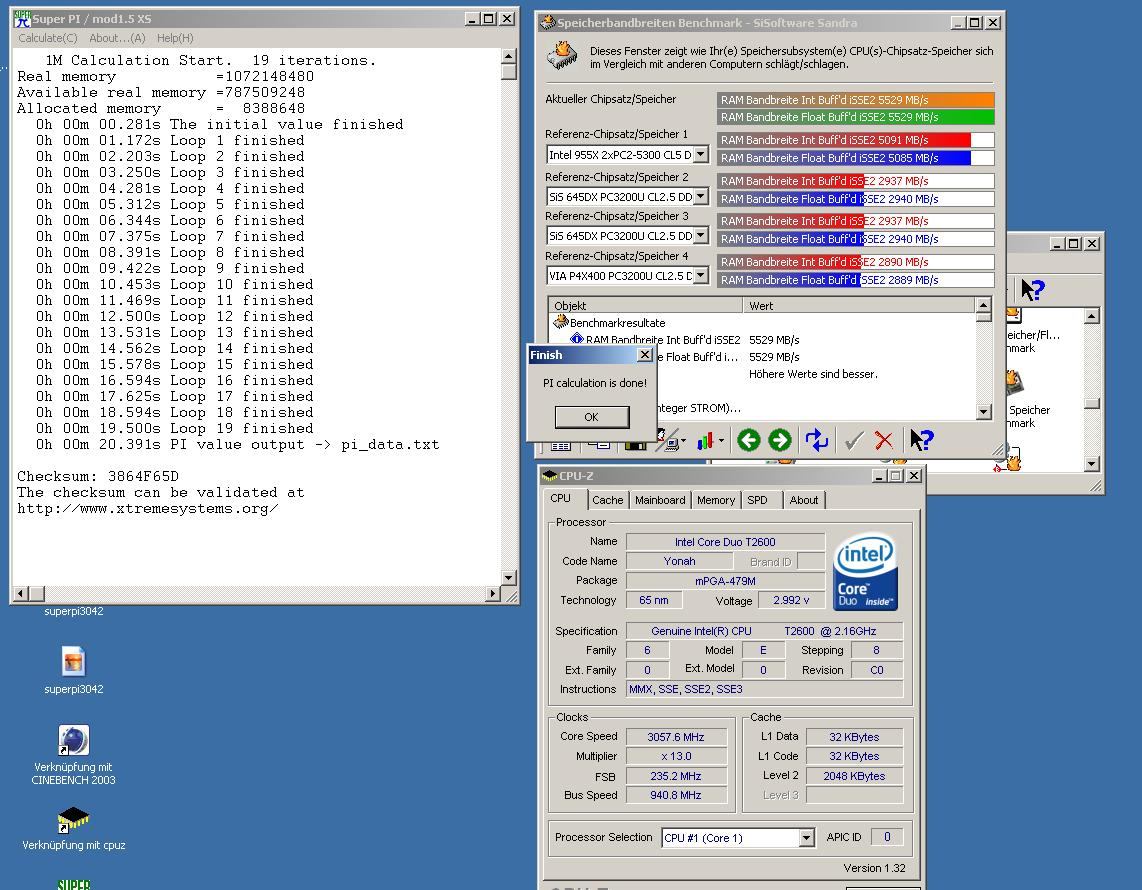Image resolution: width=1142 pixels, height=890 pixels.
Task: Open the Calculate(C) menu in Super PI
Action: tap(47, 38)
